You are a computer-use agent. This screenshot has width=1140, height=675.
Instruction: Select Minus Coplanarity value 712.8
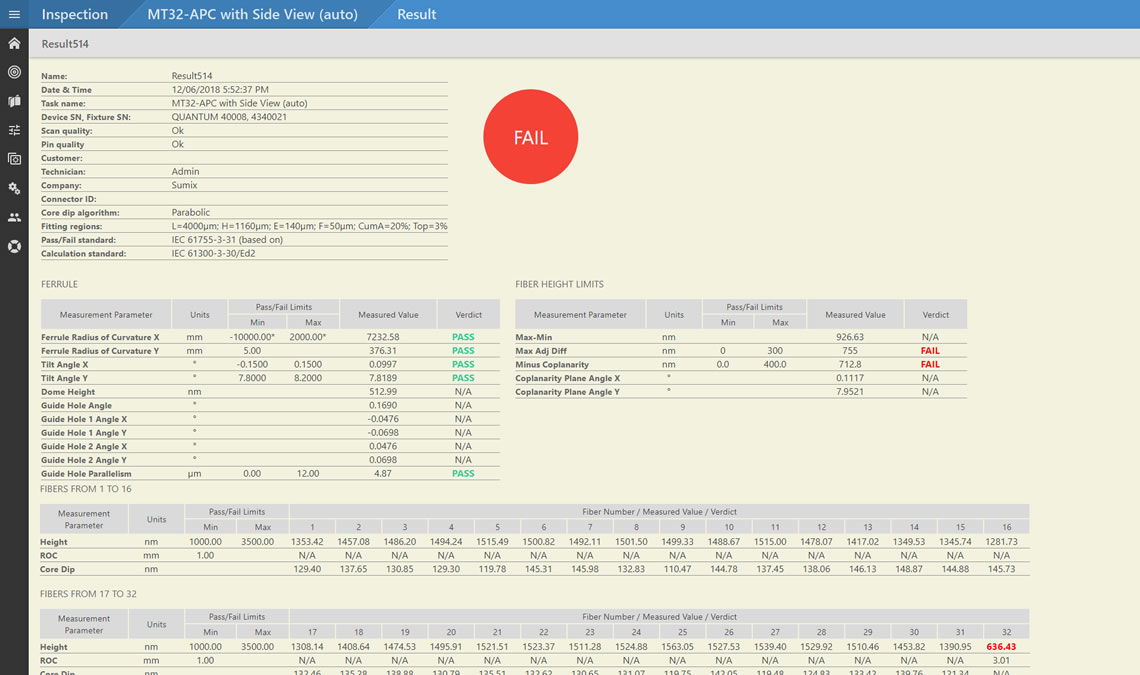point(850,364)
